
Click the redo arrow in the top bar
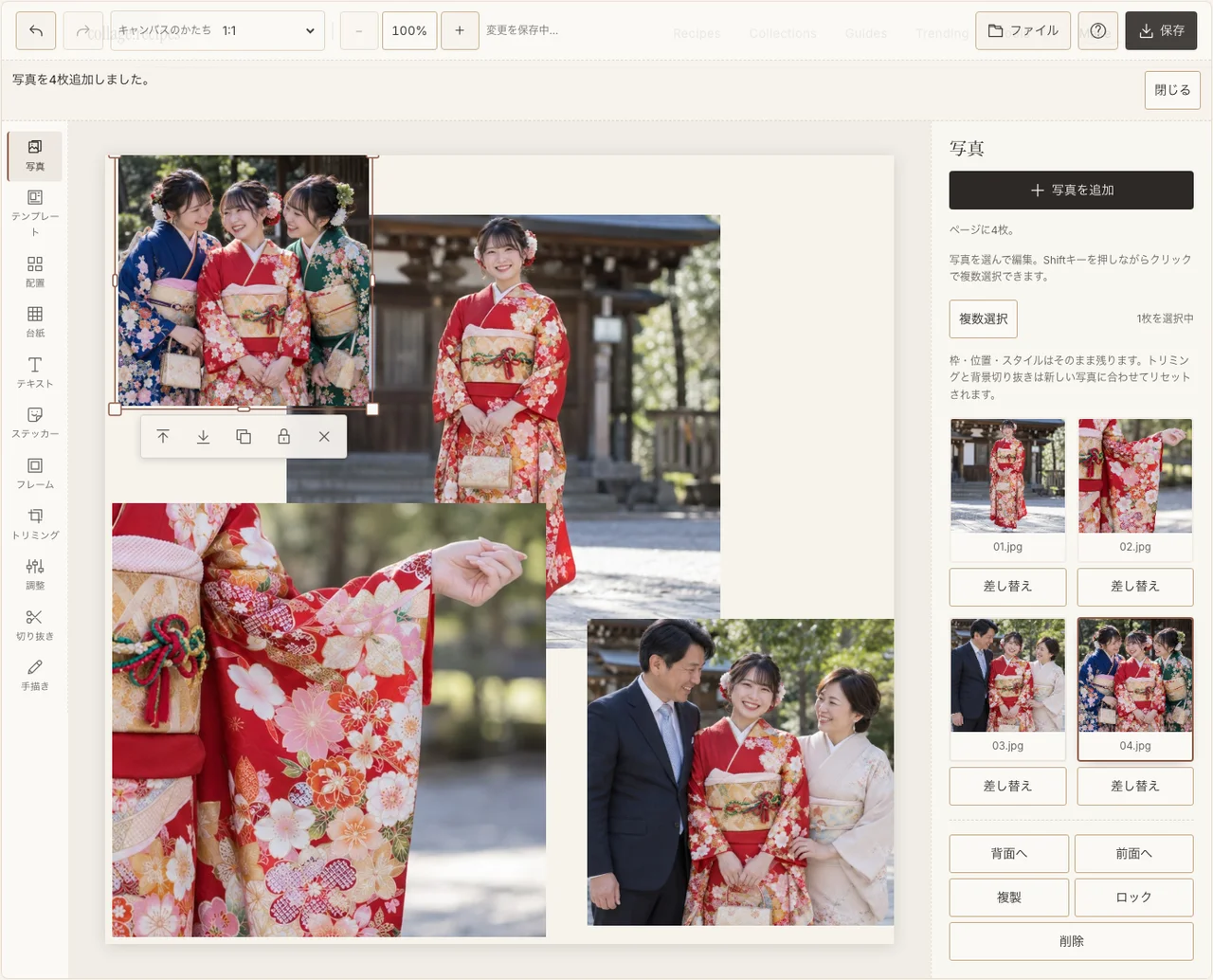(x=83, y=30)
